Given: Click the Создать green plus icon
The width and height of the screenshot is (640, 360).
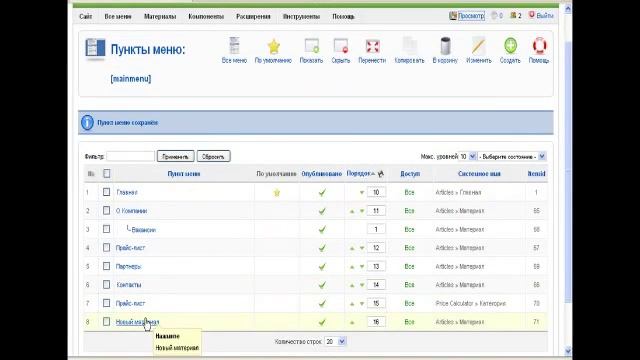Looking at the screenshot, I should (510, 50).
